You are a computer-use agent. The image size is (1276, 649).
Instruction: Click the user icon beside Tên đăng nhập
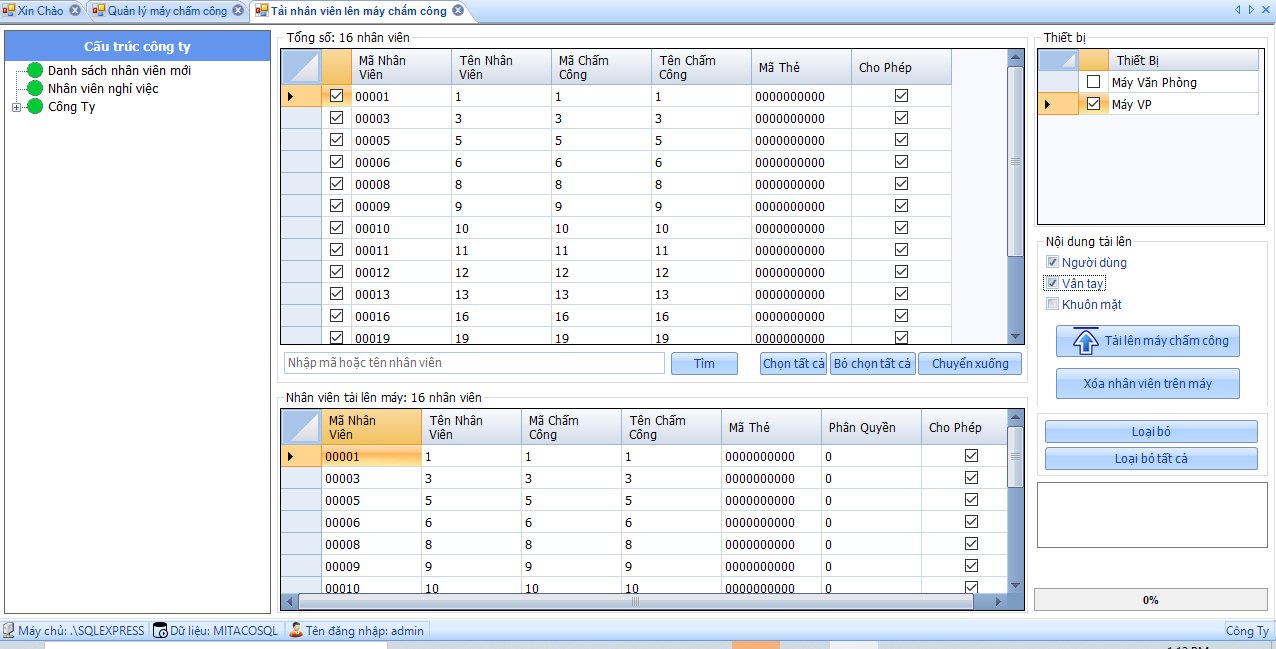(x=296, y=631)
